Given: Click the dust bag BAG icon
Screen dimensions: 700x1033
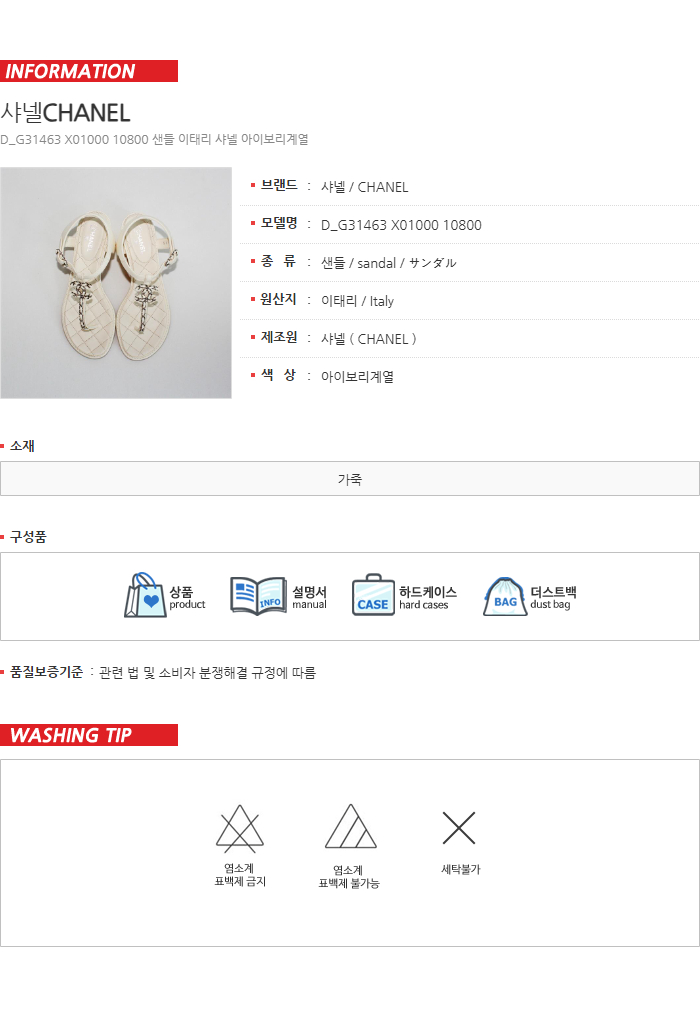Looking at the screenshot, I should 504,596.
